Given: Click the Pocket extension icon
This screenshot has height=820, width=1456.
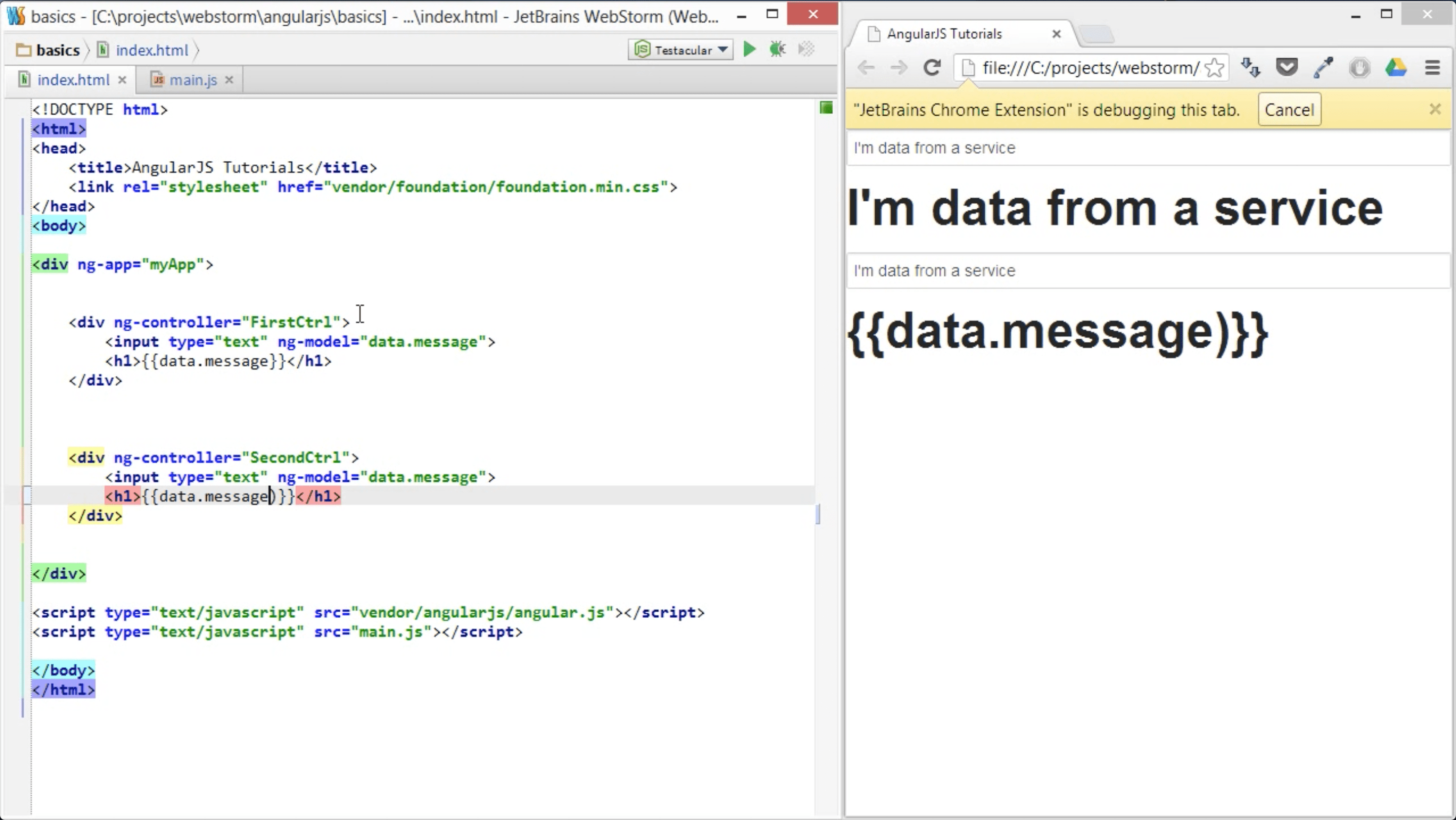Looking at the screenshot, I should [1287, 68].
